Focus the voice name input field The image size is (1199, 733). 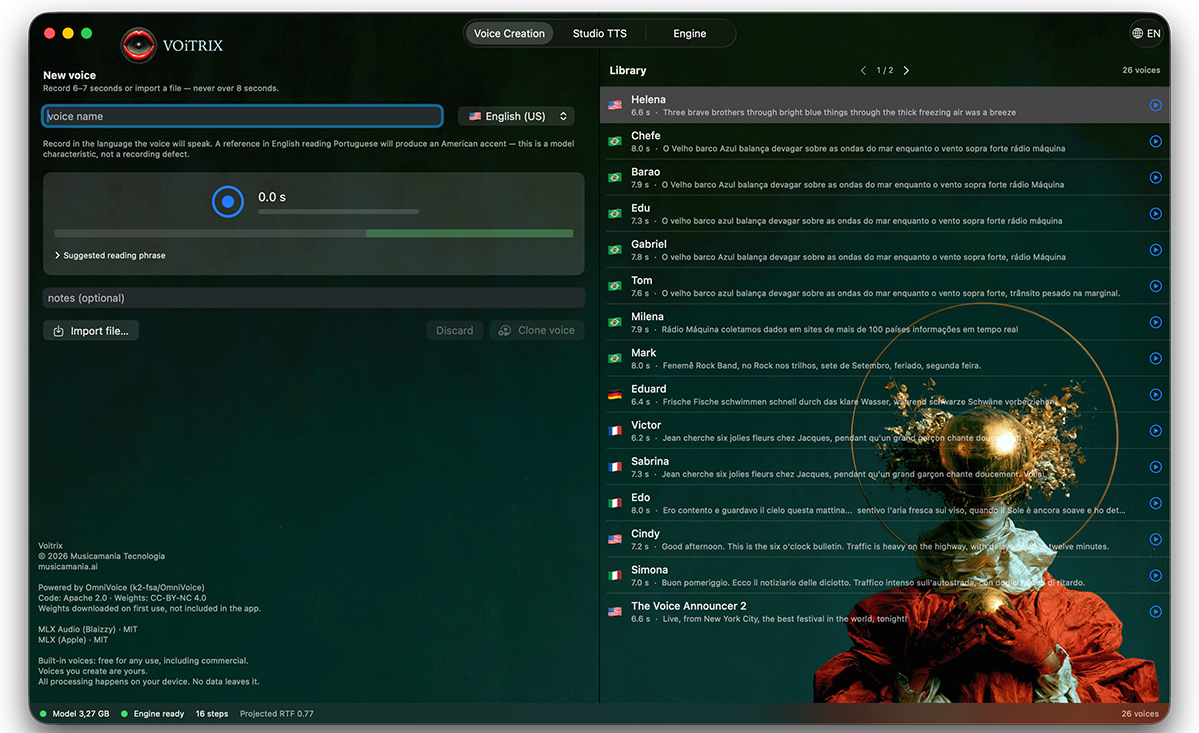coord(242,116)
